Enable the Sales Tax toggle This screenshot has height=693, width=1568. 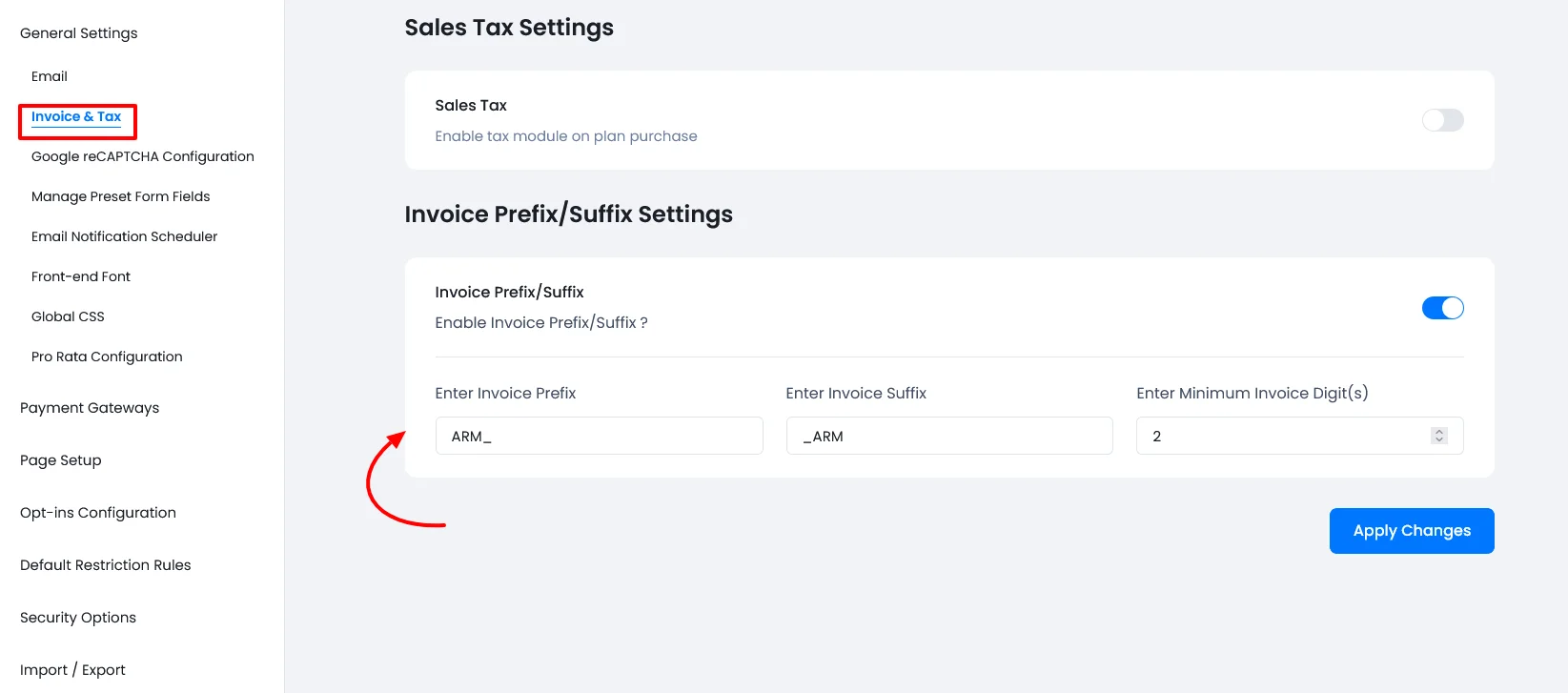click(1442, 120)
